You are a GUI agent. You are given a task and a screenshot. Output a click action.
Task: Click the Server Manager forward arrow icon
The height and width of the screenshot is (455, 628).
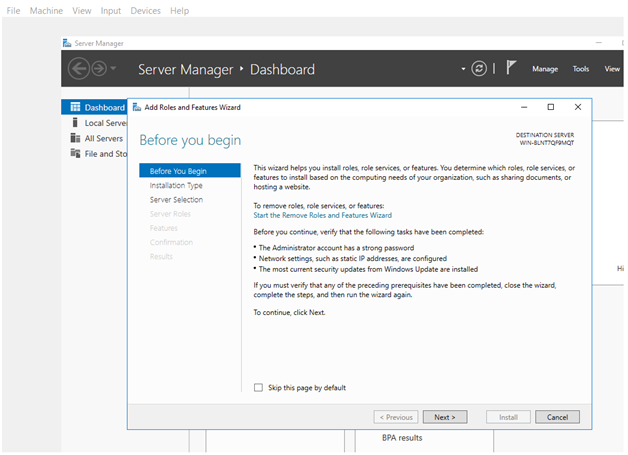click(x=99, y=69)
